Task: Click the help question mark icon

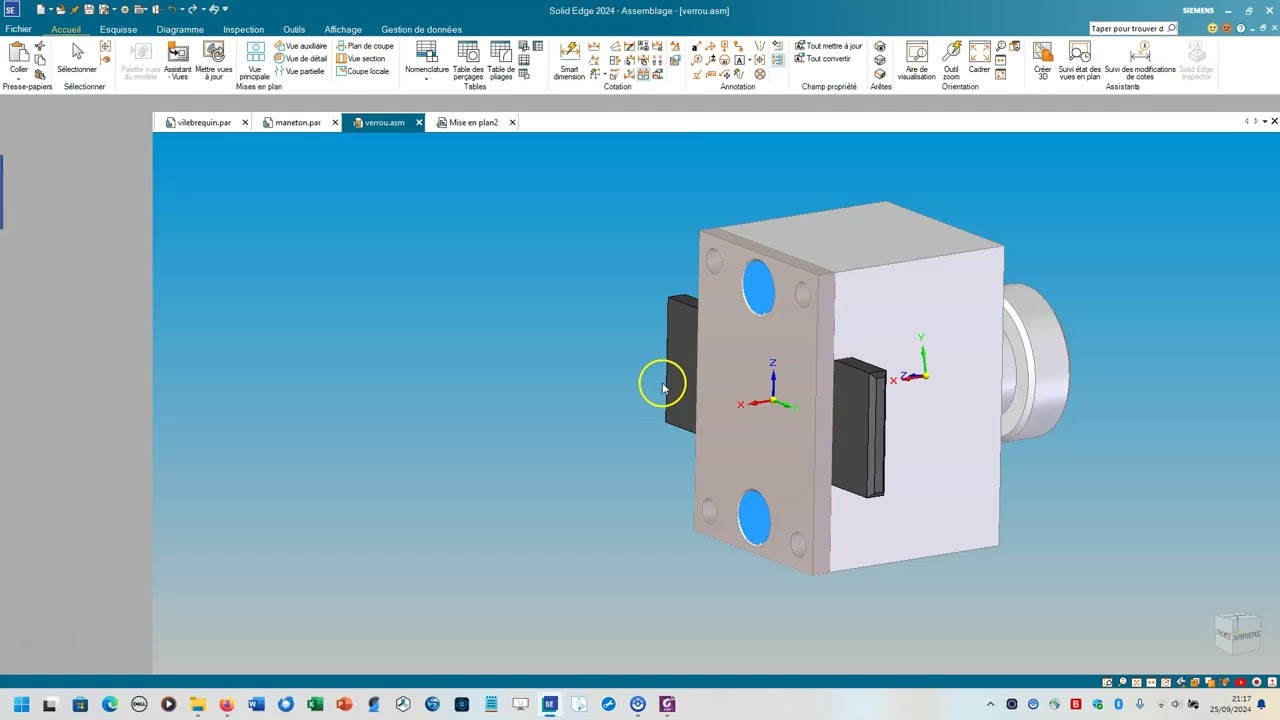Action: [1240, 28]
